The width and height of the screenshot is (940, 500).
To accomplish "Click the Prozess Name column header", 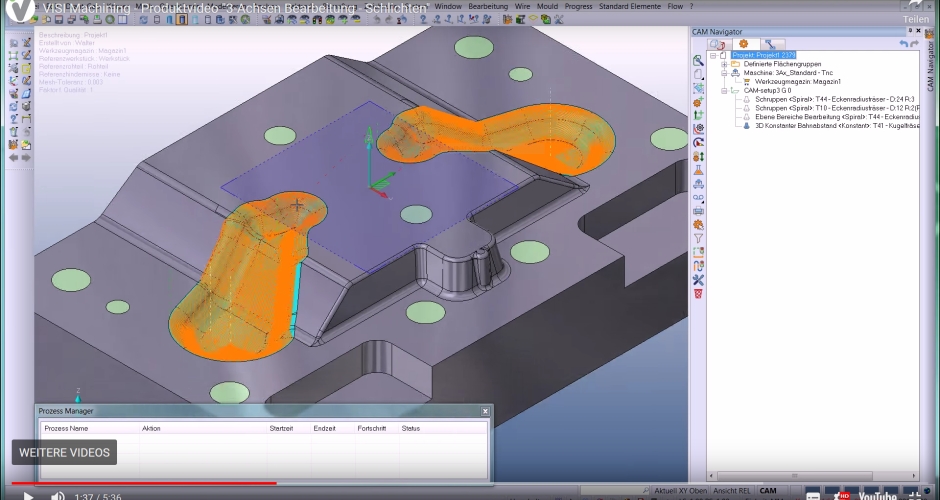I will [x=67, y=429].
